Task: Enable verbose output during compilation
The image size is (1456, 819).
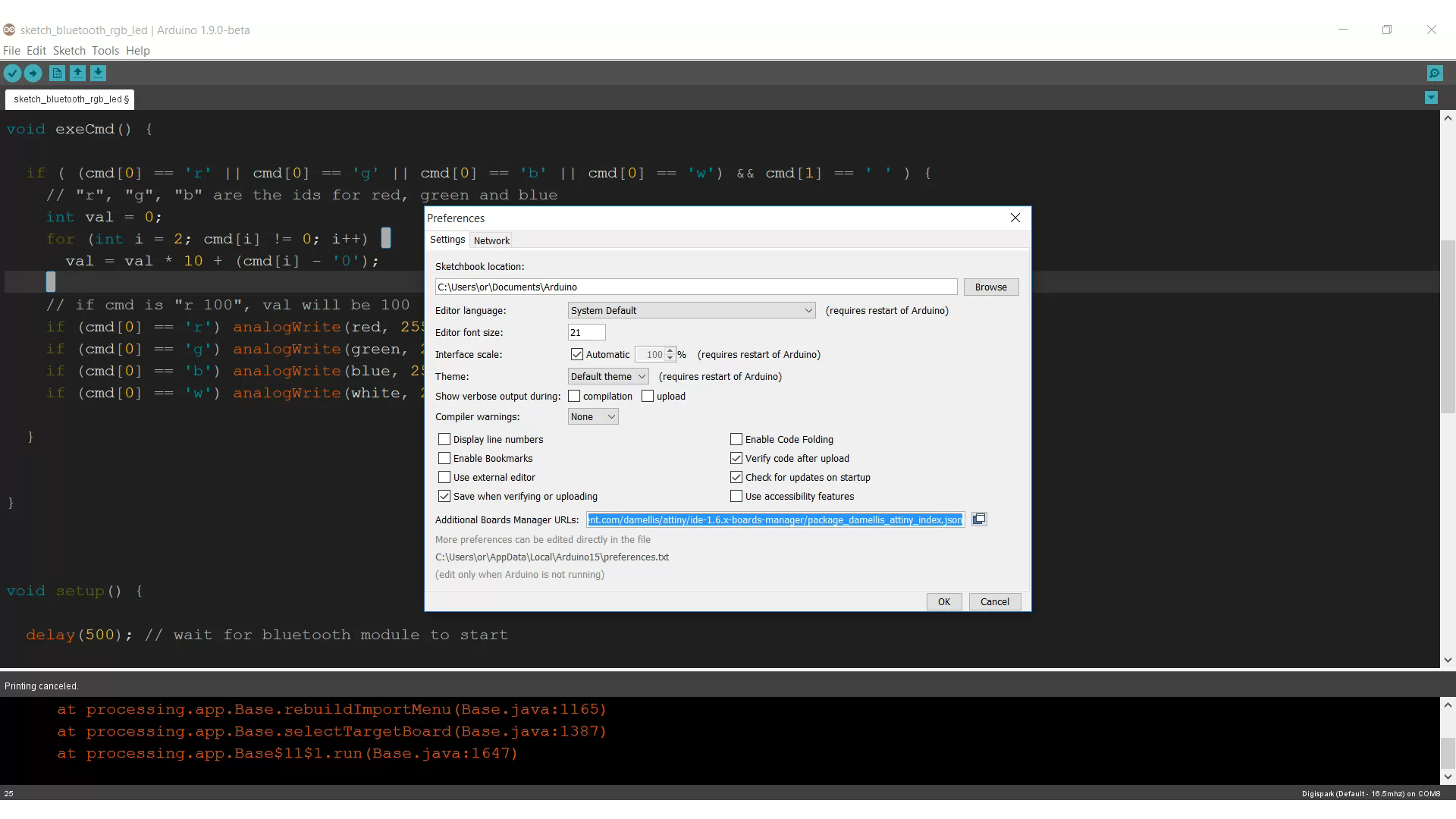Action: 574,396
